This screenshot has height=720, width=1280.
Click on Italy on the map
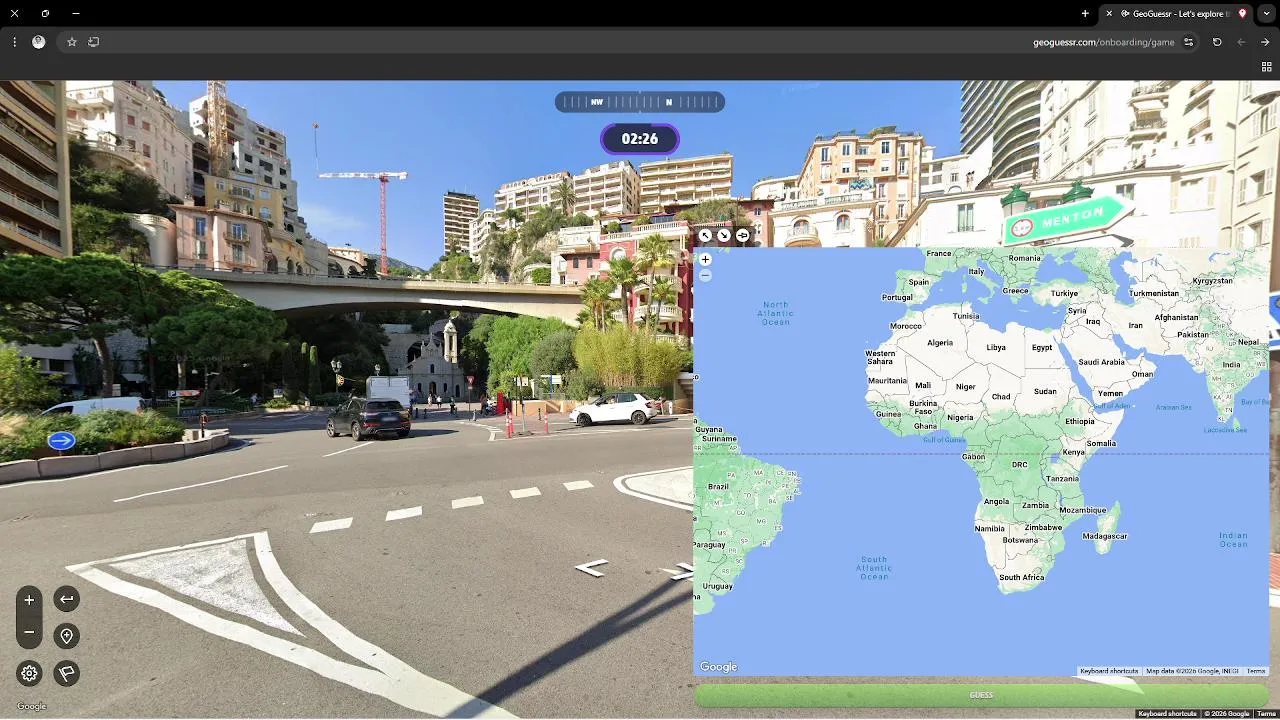click(x=977, y=271)
